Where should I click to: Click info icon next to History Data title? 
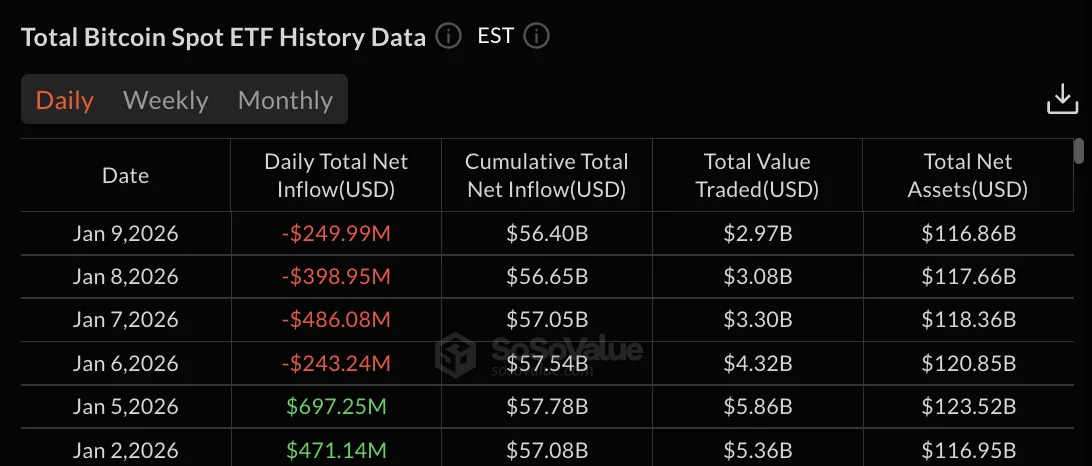click(449, 37)
